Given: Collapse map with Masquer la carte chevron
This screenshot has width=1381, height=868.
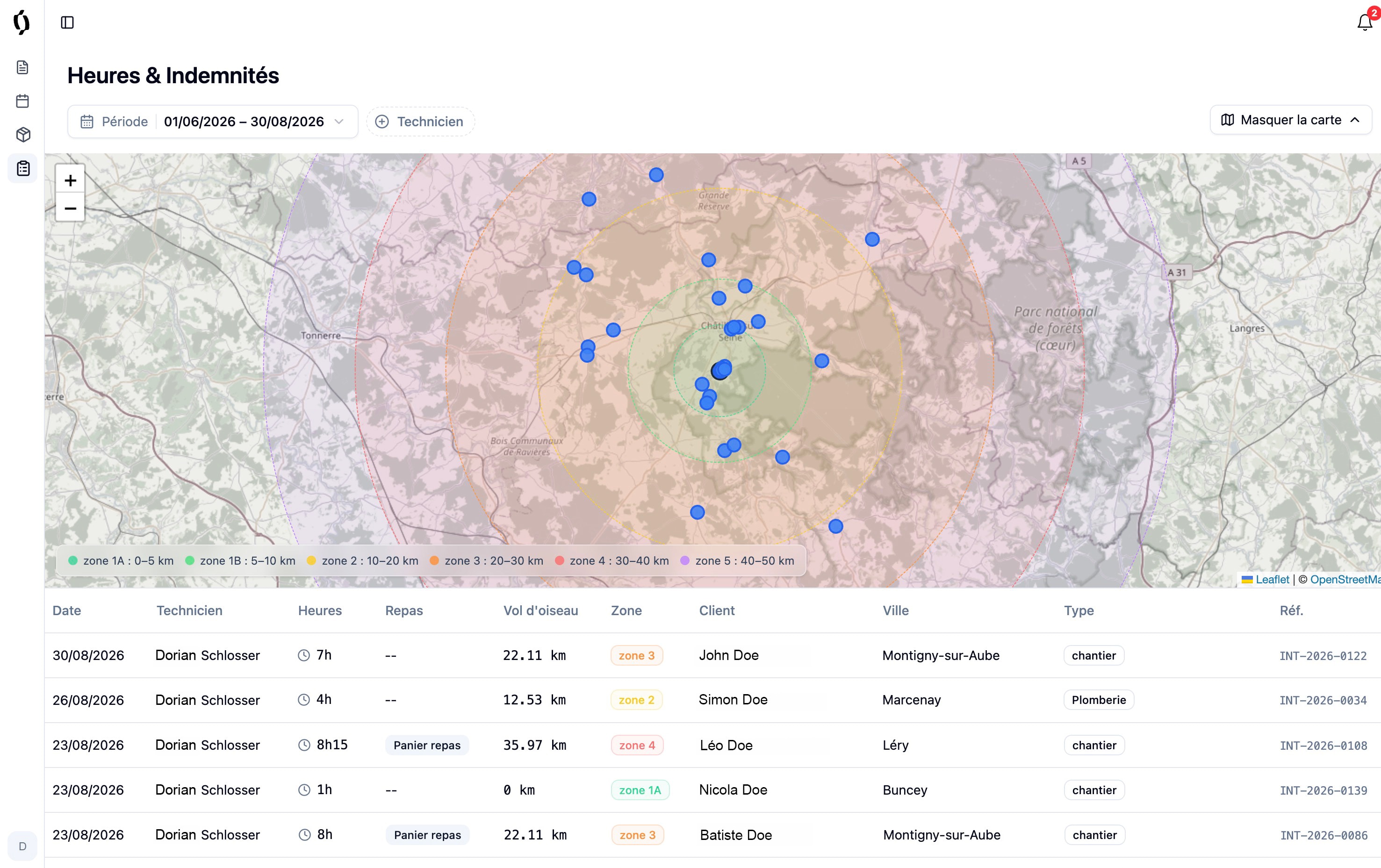Looking at the screenshot, I should click(x=1355, y=120).
